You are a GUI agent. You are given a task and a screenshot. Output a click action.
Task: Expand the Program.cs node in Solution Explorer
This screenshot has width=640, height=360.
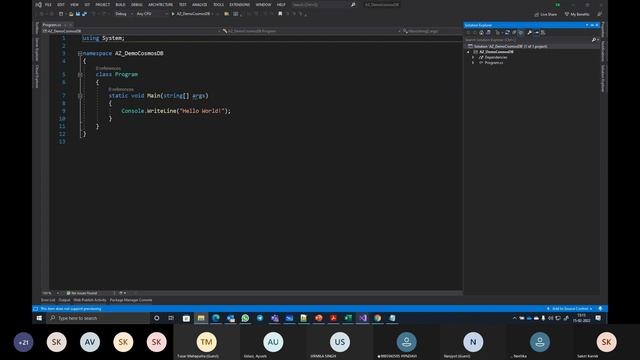pos(473,62)
